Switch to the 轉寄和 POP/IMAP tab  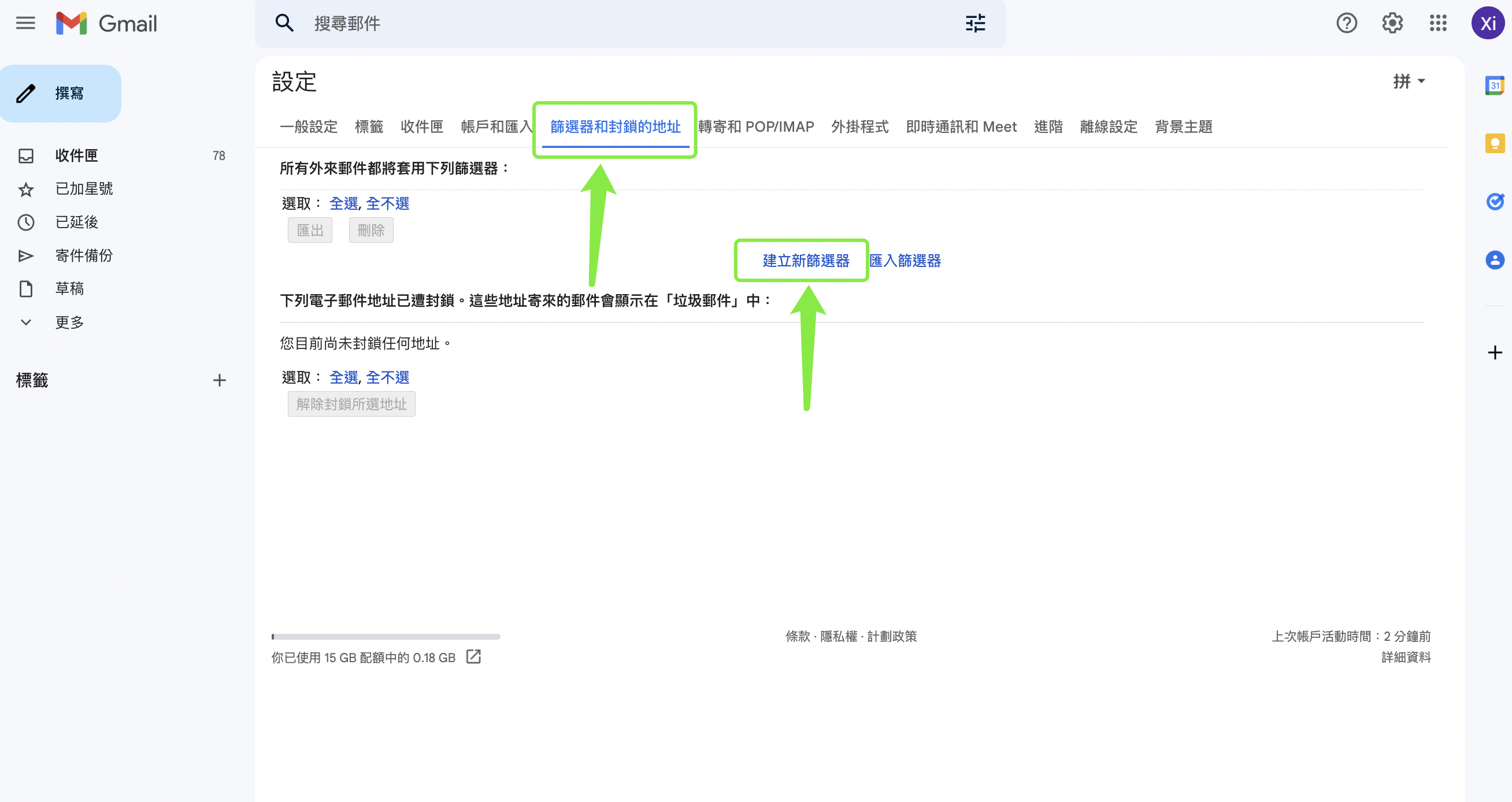(755, 127)
